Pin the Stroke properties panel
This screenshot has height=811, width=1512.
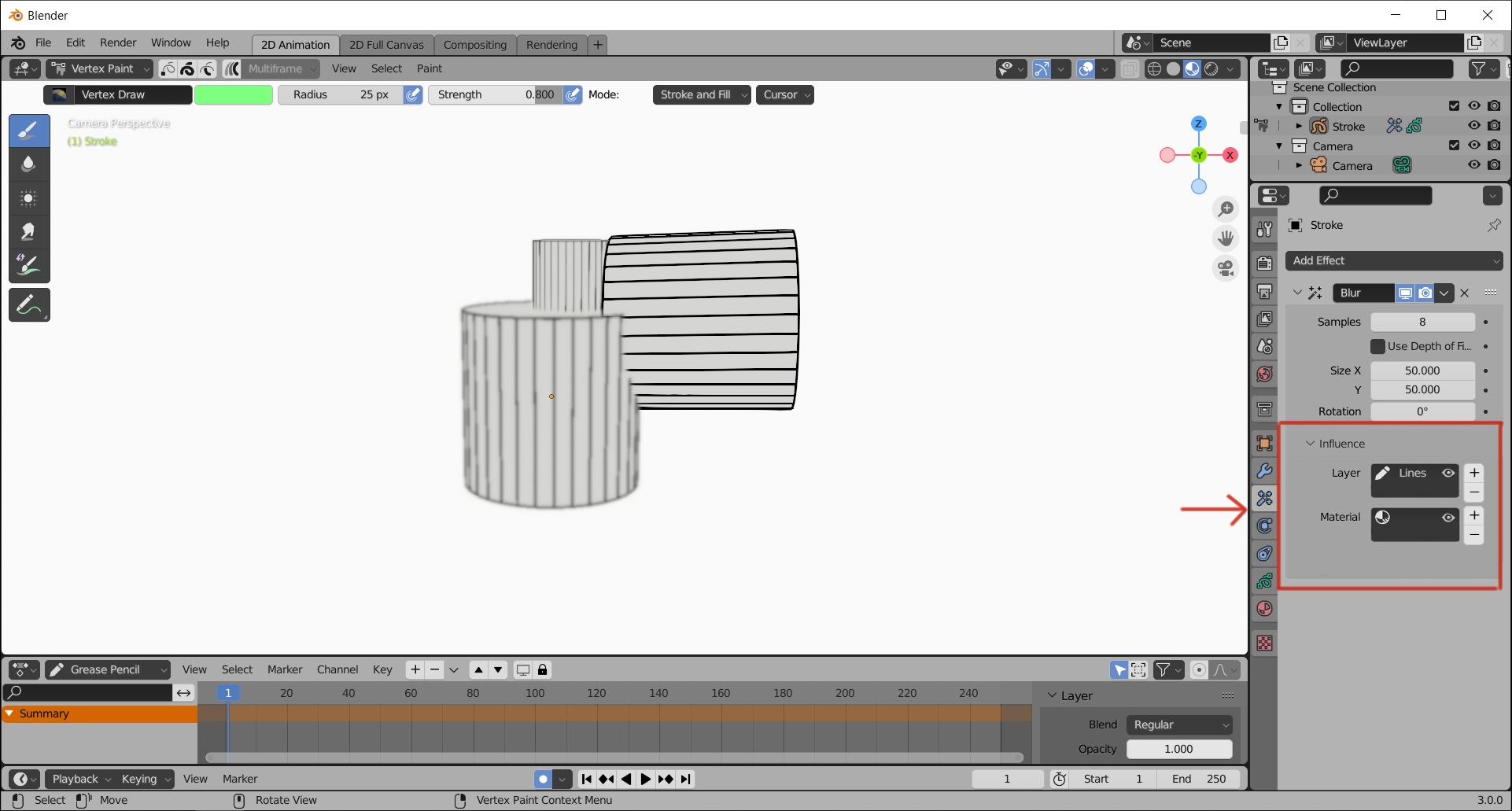pyautogui.click(x=1493, y=225)
